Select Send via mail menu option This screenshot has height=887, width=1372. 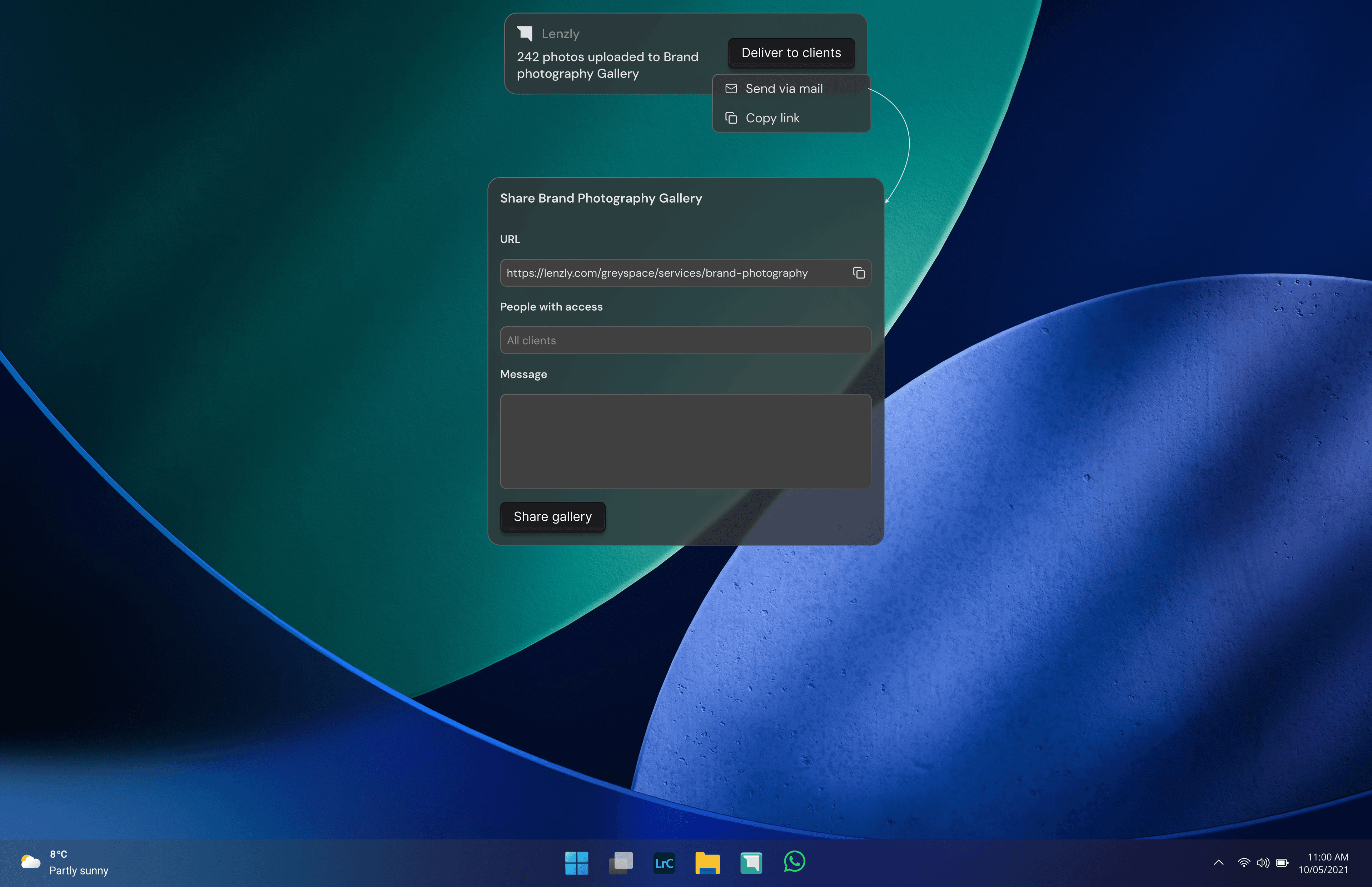point(784,89)
